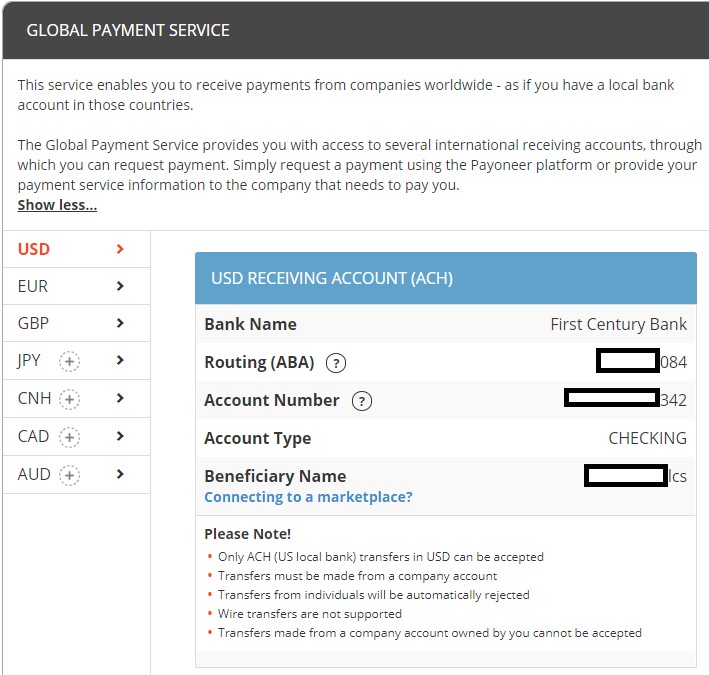Image resolution: width=709 pixels, height=675 pixels.
Task: Click the GLOBAL PAYMENT SERVICE title
Action: tap(128, 30)
